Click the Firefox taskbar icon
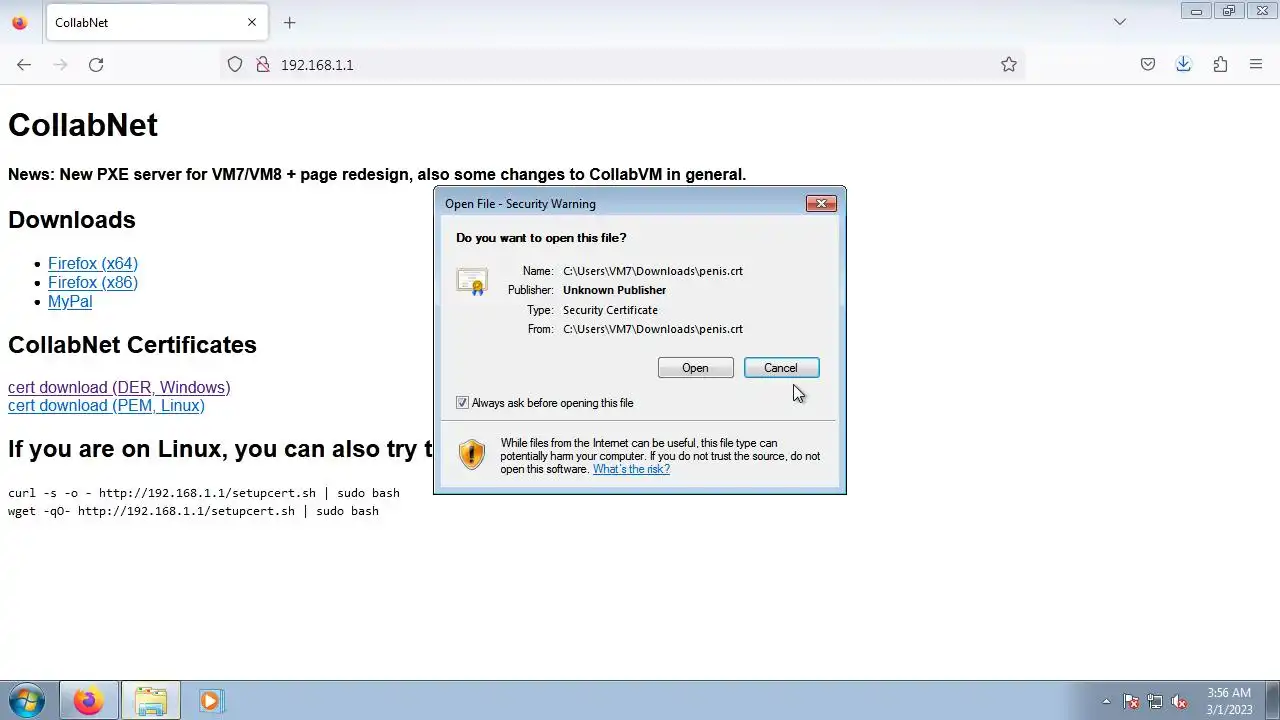Viewport: 1280px width, 720px height. point(88,701)
